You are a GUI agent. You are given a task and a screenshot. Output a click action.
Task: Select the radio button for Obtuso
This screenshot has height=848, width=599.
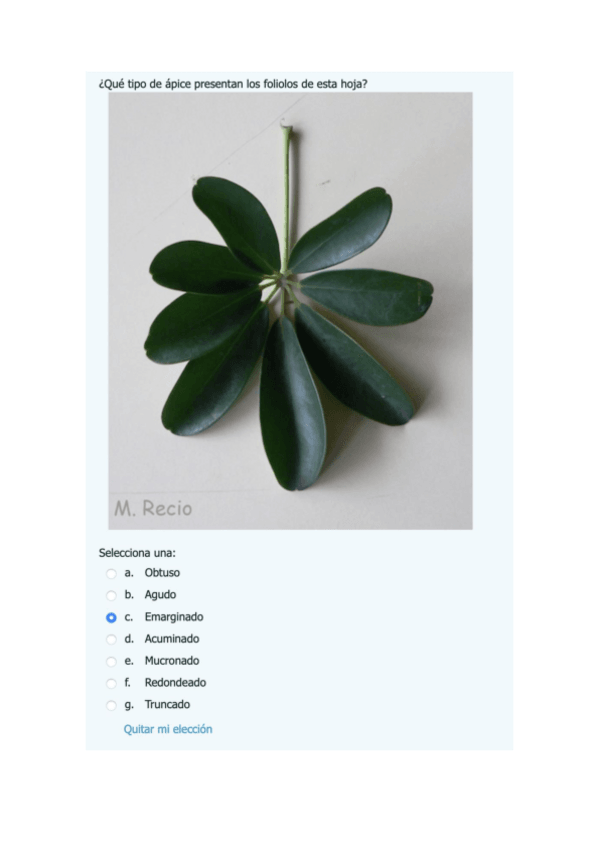(111, 573)
